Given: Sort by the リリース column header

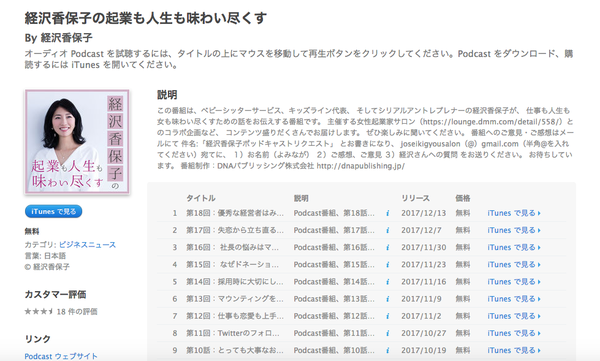Looking at the screenshot, I should [x=415, y=198].
